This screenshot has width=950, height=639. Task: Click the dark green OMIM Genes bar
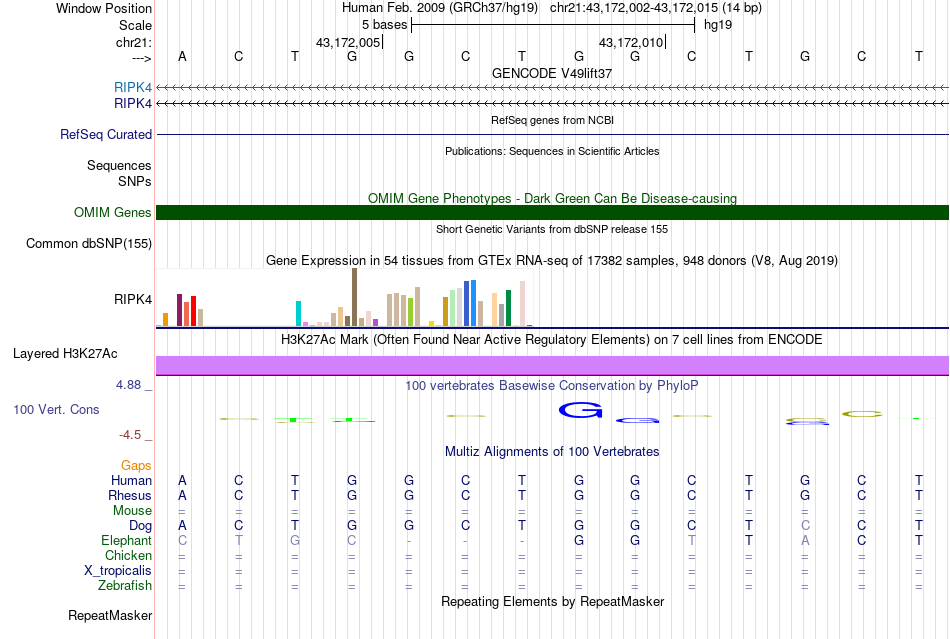552,213
